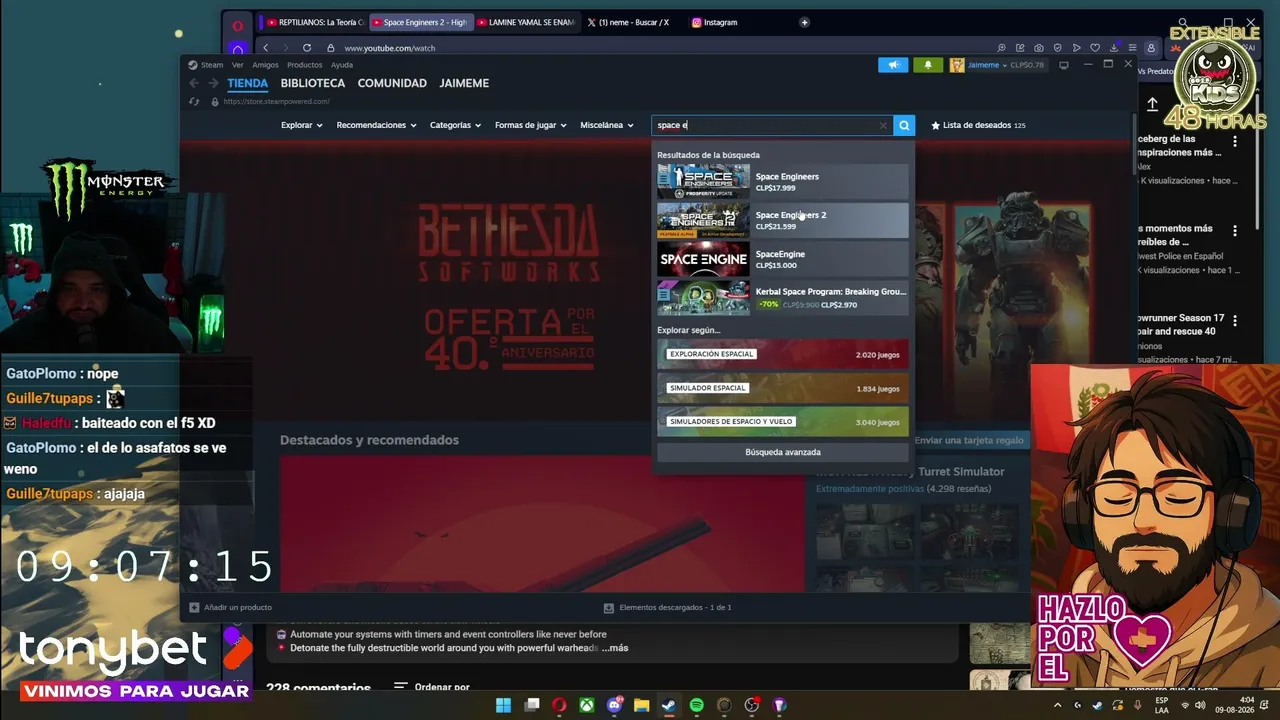Click the browser downloads icon

pyautogui.click(x=1114, y=47)
